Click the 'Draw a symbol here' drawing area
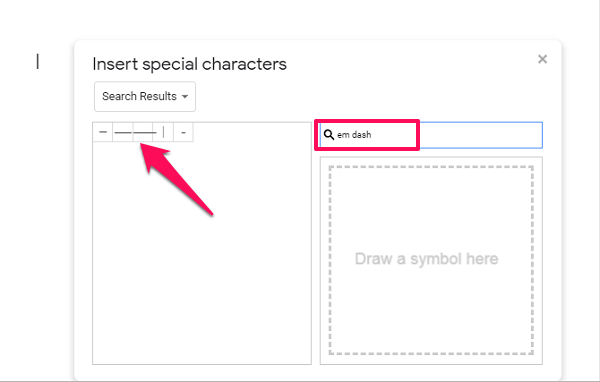Viewport: 600px width, 382px height. (x=431, y=260)
